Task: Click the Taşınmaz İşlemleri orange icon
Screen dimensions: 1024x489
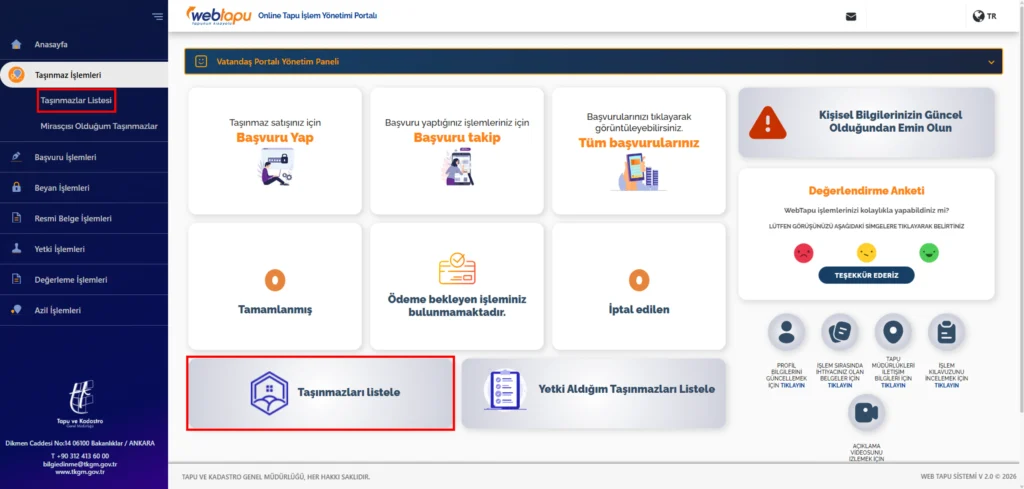Action: click(x=16, y=75)
